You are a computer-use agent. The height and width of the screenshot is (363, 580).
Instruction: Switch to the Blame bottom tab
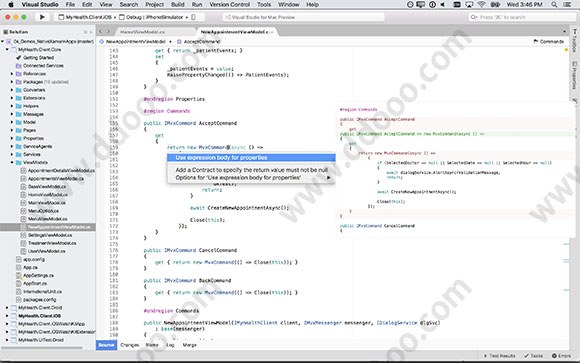(x=152, y=345)
